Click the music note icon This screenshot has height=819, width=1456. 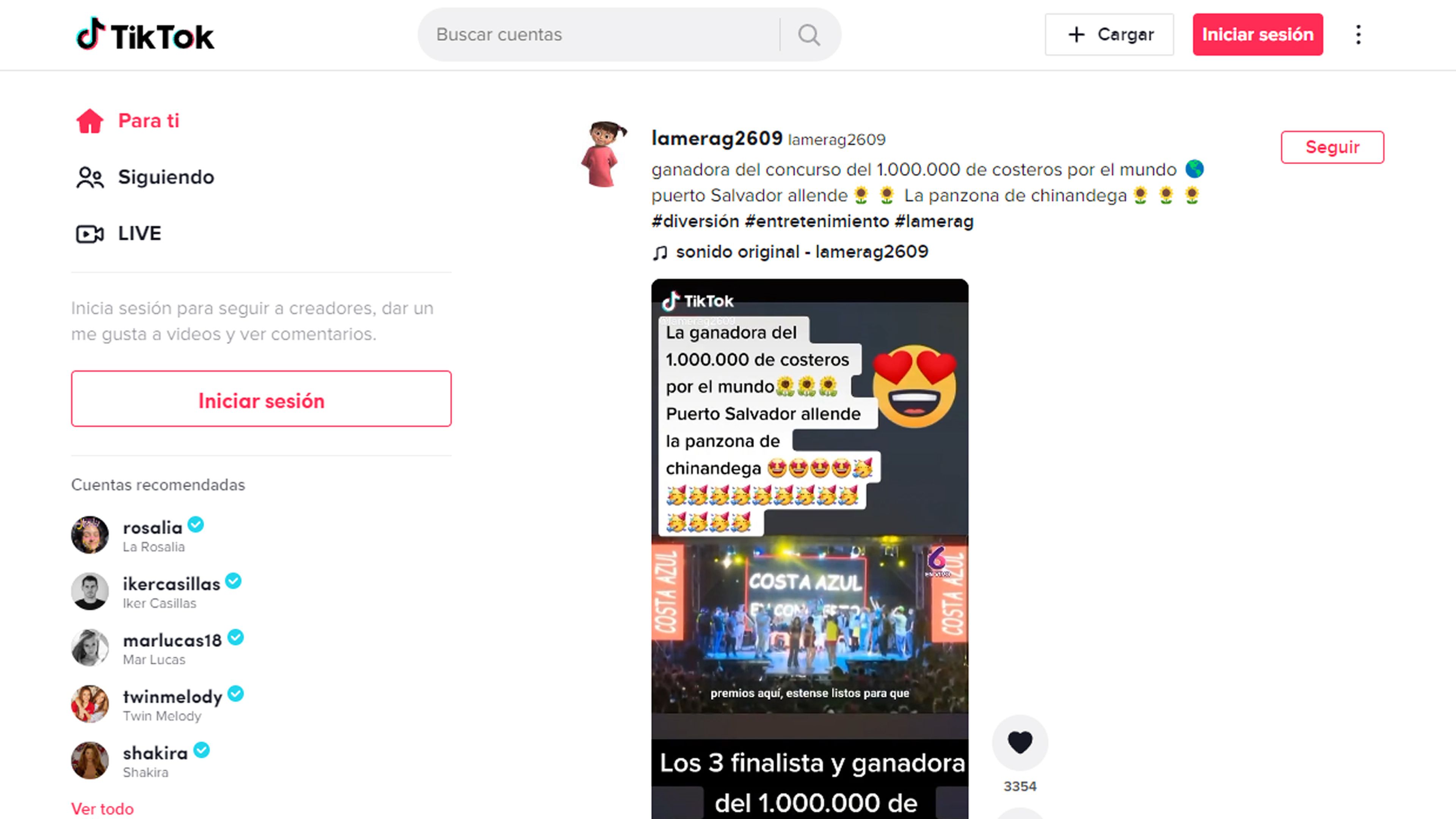point(660,253)
